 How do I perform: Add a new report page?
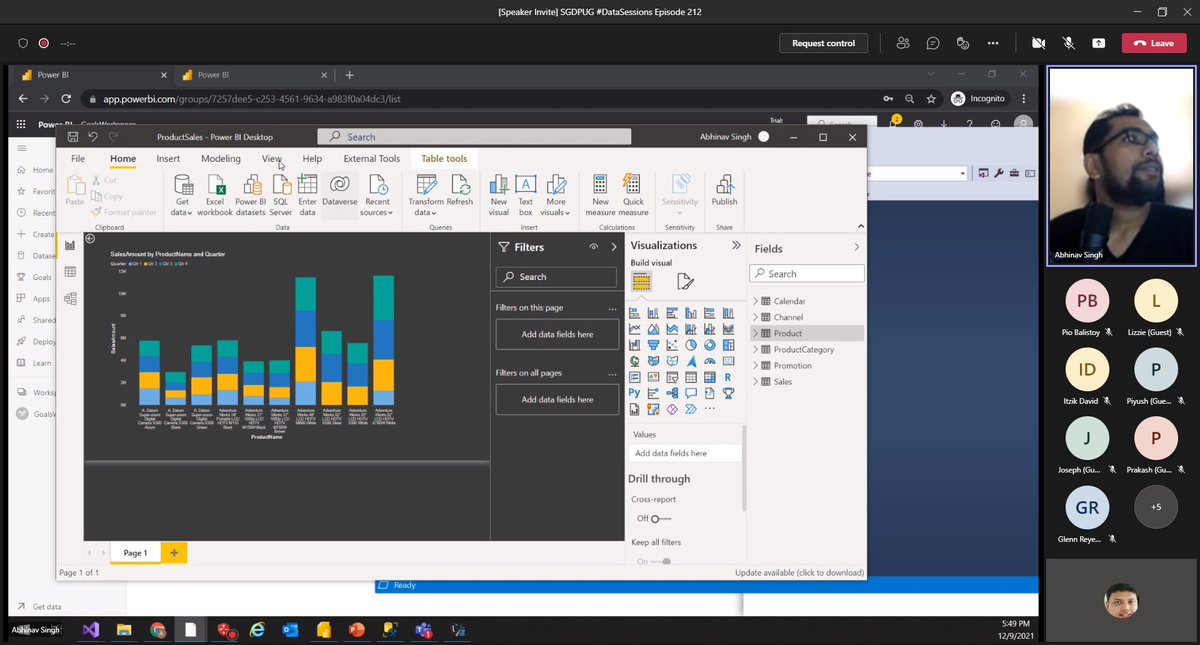coord(174,552)
